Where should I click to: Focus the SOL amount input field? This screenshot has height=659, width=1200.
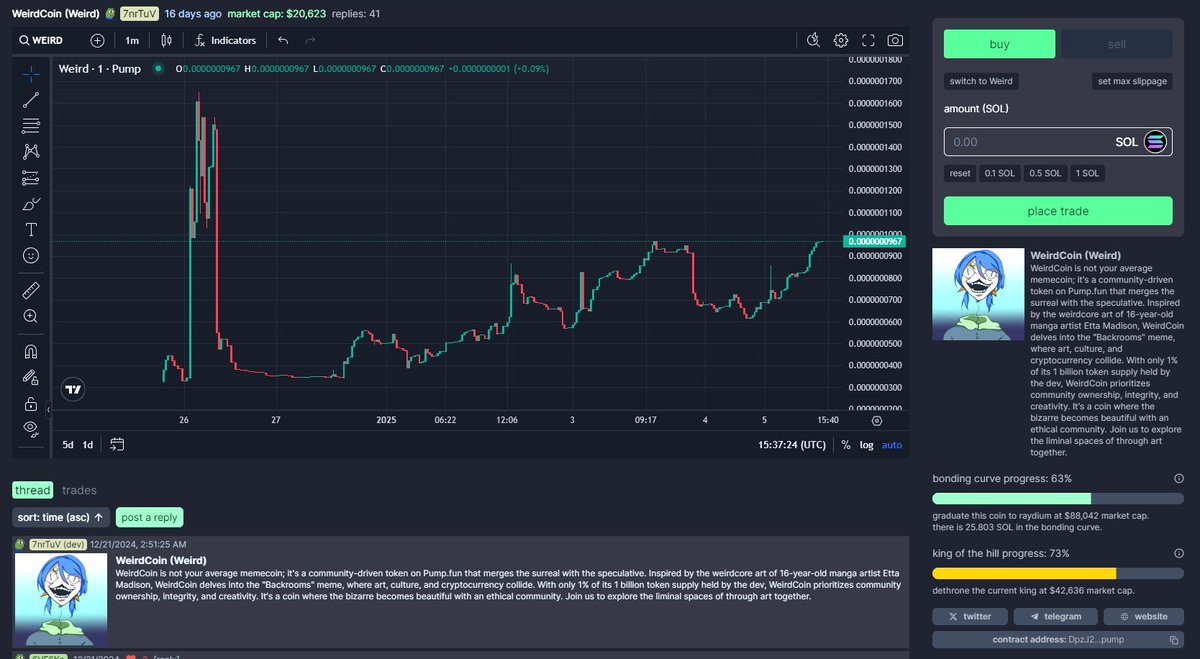click(x=1058, y=142)
